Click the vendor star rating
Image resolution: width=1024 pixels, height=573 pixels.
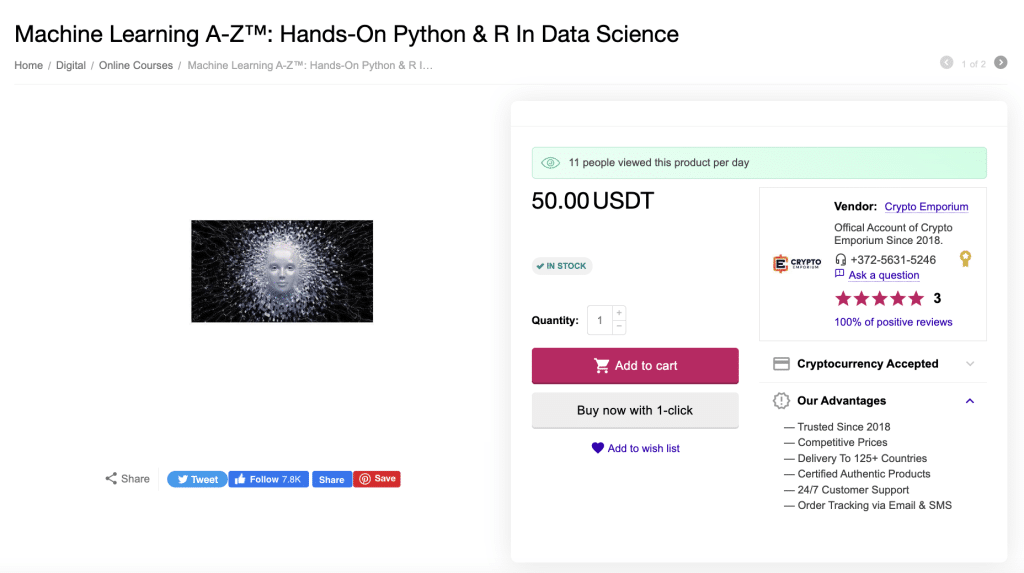coord(880,299)
